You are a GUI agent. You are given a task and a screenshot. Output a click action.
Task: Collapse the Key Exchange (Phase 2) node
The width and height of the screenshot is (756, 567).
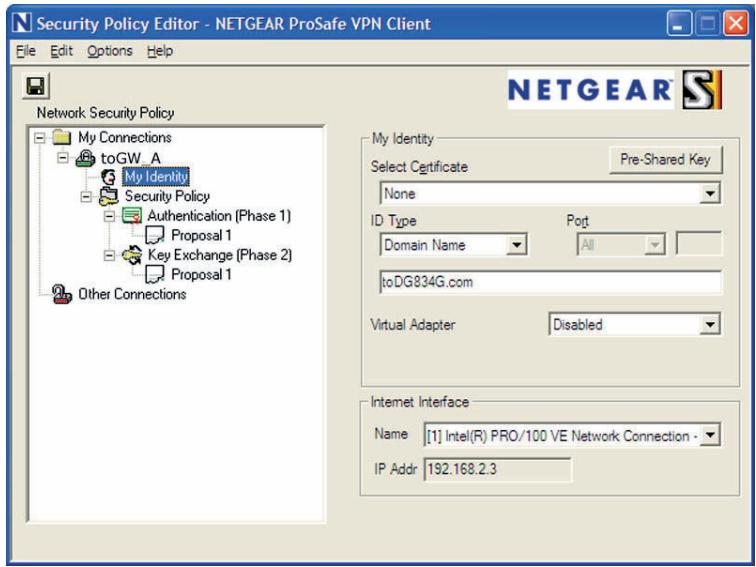[x=109, y=255]
